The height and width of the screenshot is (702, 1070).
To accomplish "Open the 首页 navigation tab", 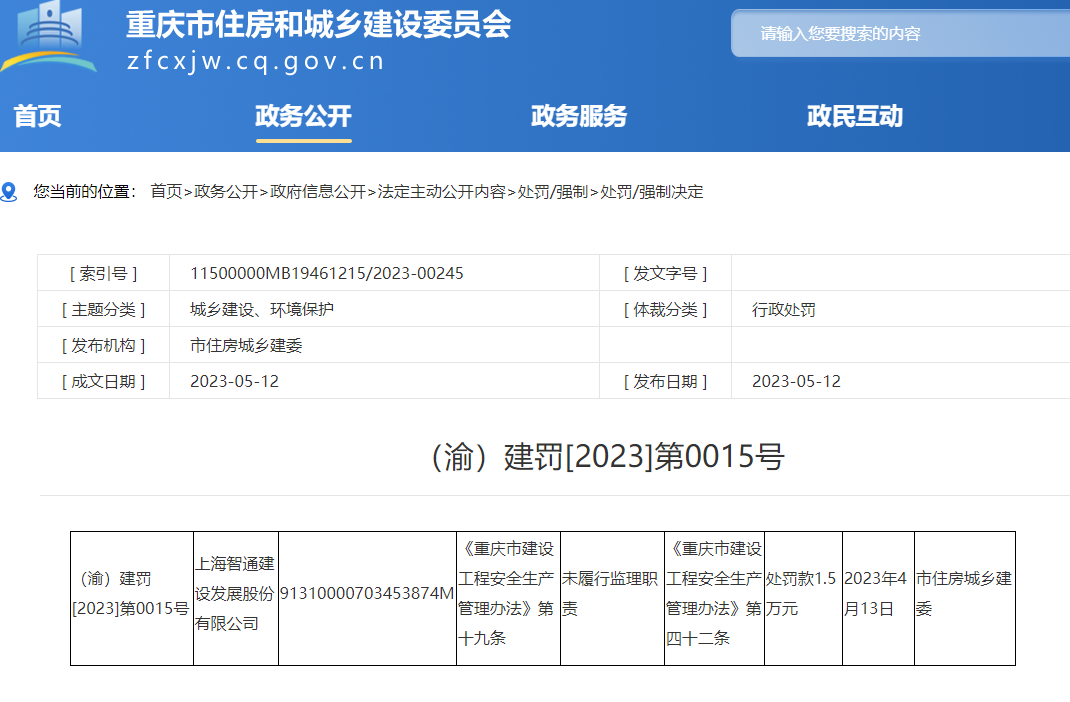I will click(38, 116).
